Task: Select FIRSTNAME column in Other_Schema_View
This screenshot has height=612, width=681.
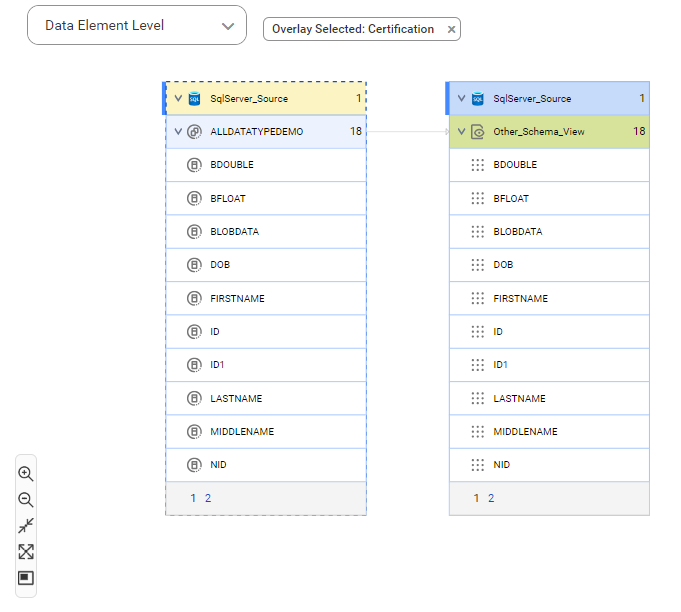Action: point(549,298)
